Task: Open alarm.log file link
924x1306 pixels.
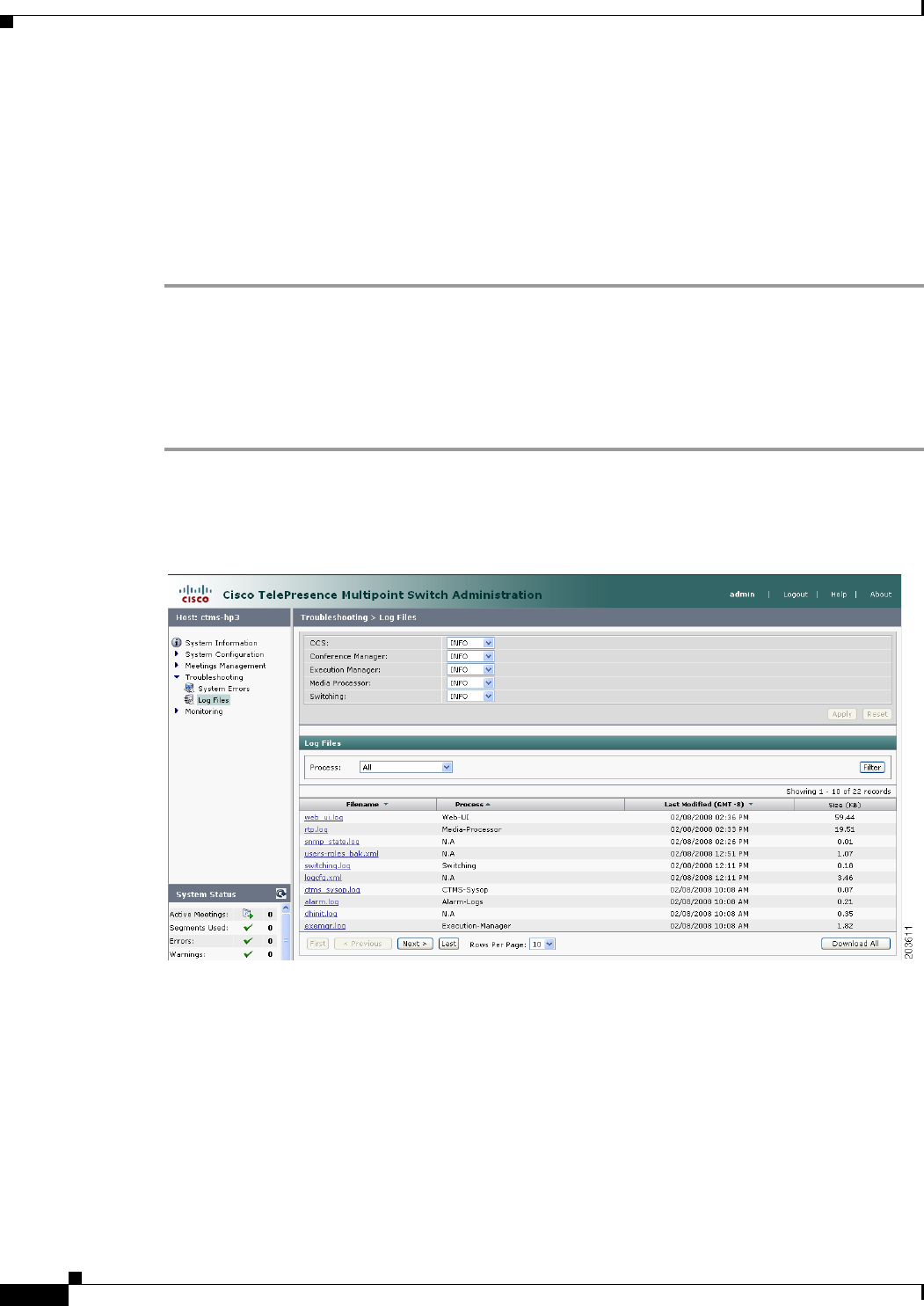Action: [x=321, y=901]
